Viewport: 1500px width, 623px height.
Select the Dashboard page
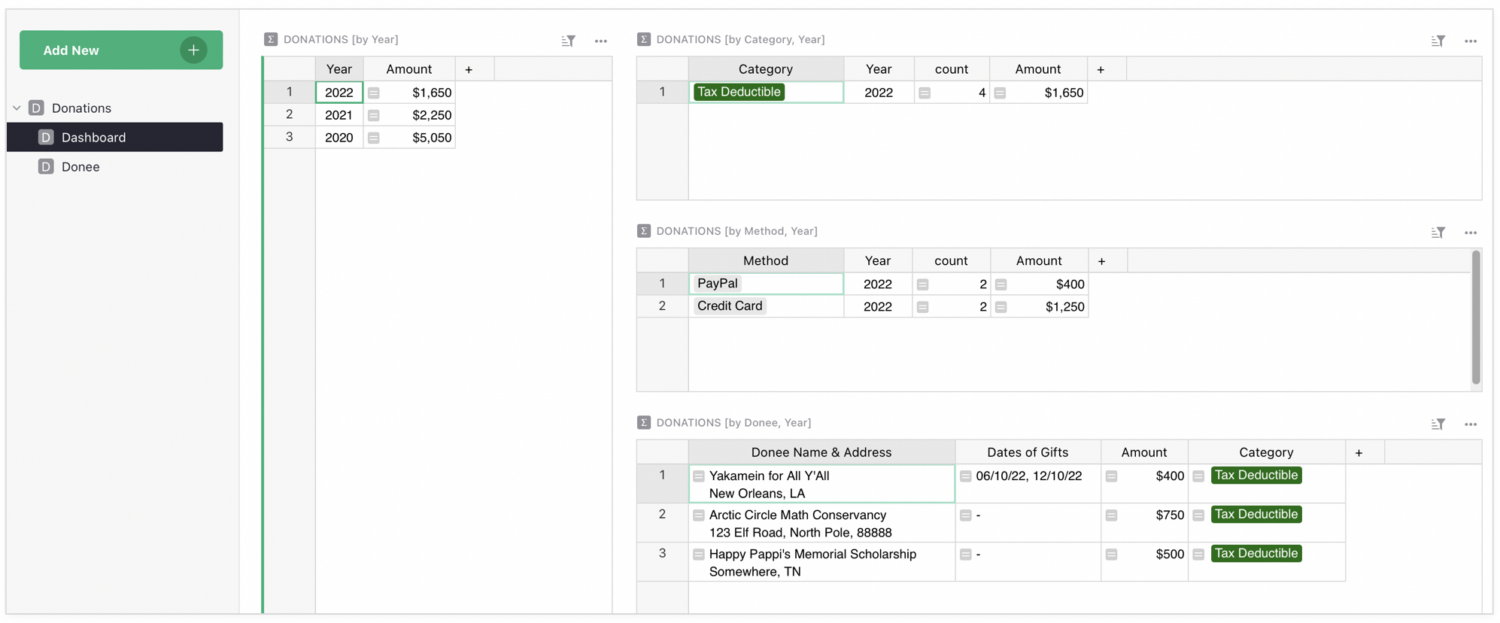[x=115, y=137]
